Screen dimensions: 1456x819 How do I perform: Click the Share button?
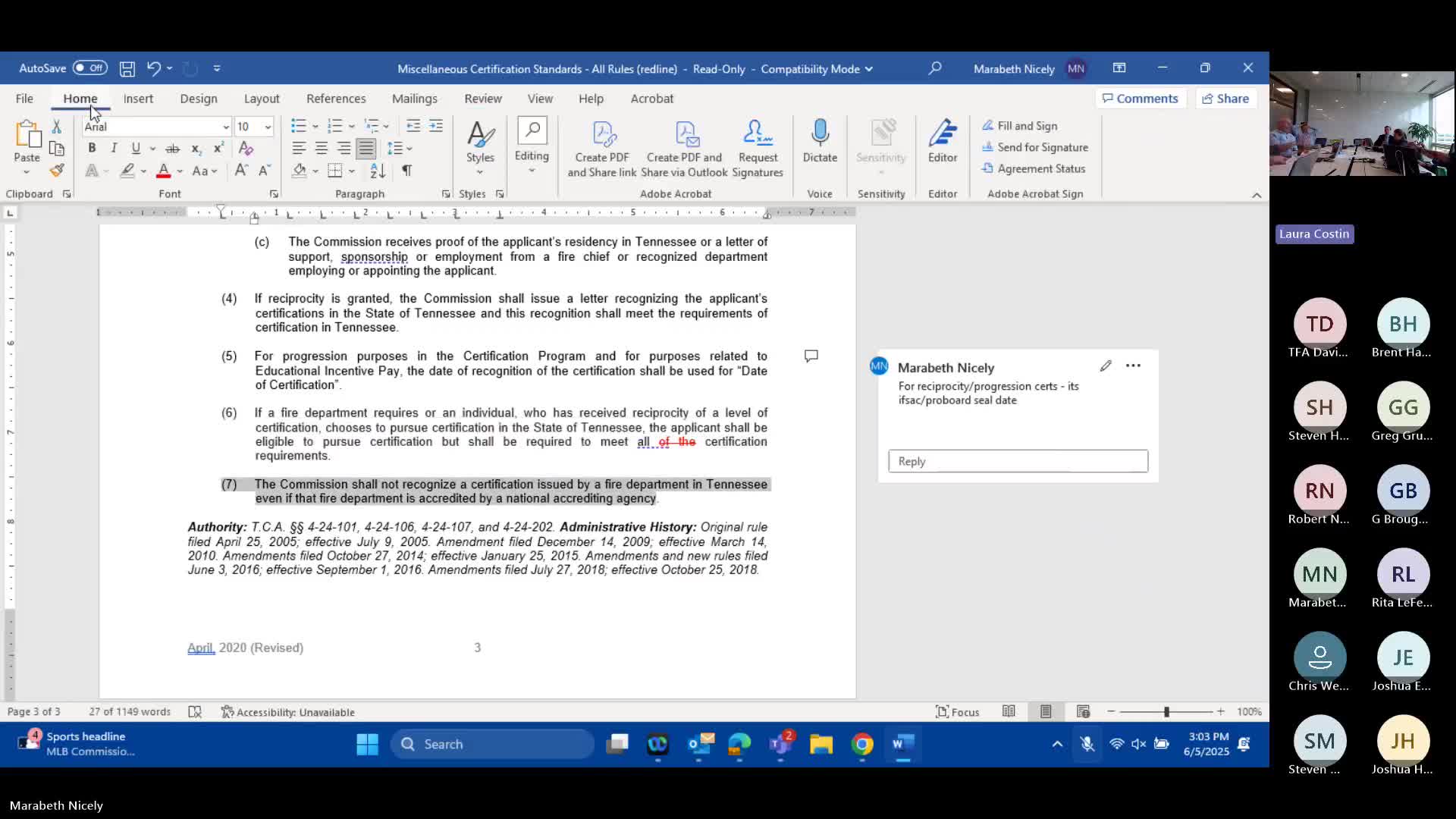pyautogui.click(x=1225, y=99)
